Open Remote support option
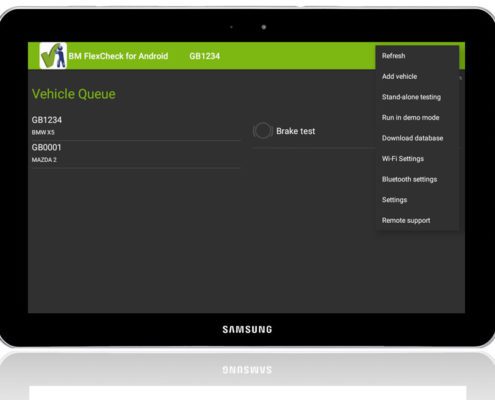Screen dimensions: 495x400 pyautogui.click(x=417, y=220)
